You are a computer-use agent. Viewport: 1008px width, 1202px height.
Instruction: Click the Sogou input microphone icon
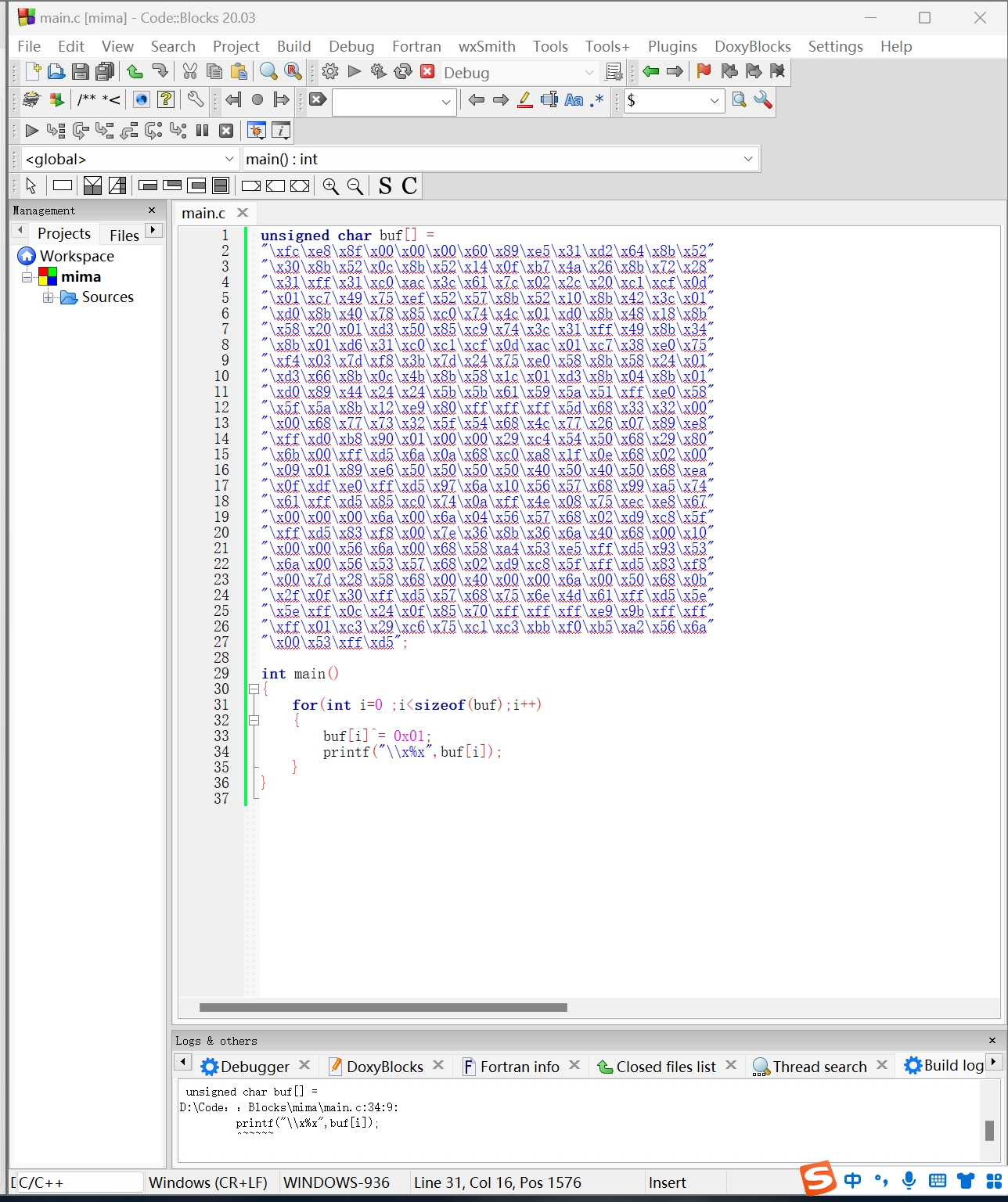coord(909,1180)
